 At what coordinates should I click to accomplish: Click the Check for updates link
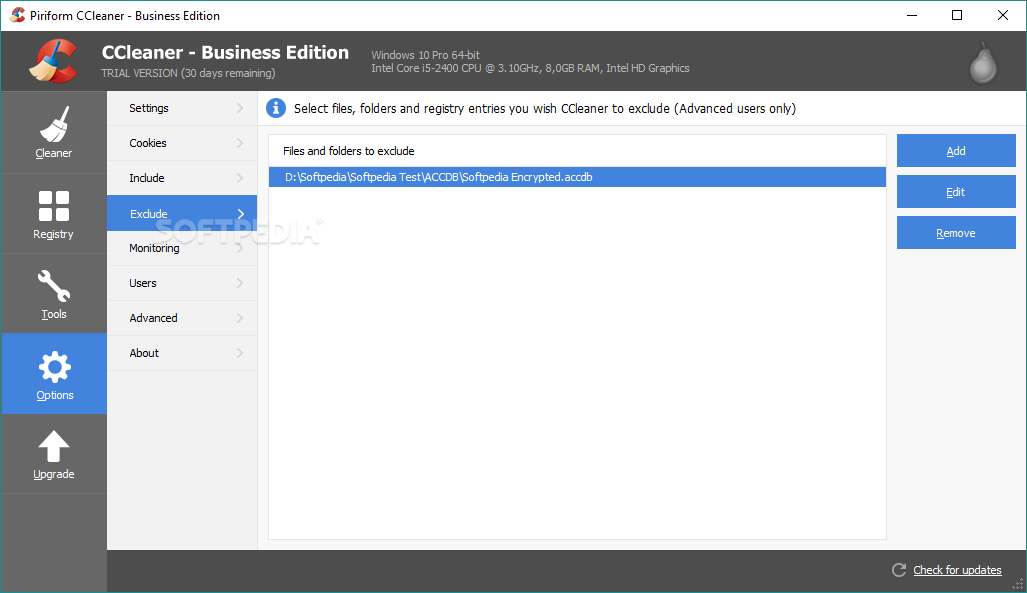click(957, 570)
